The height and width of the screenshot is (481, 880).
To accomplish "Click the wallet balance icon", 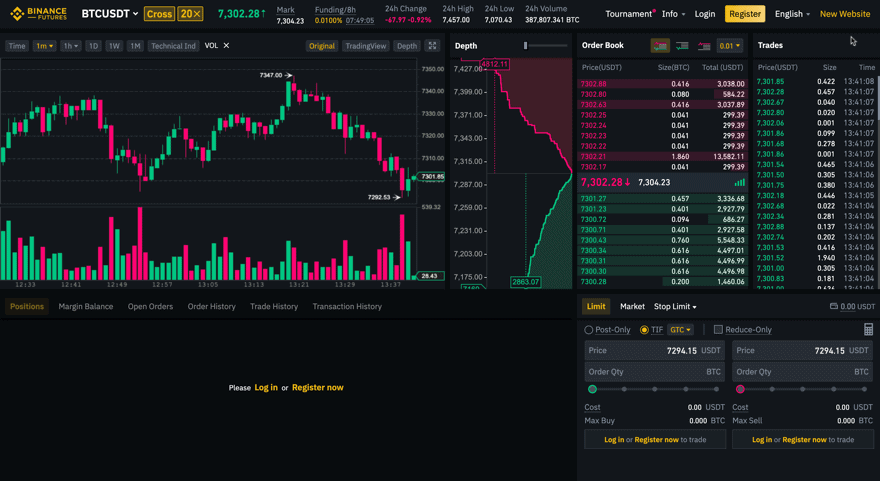I will click(833, 306).
